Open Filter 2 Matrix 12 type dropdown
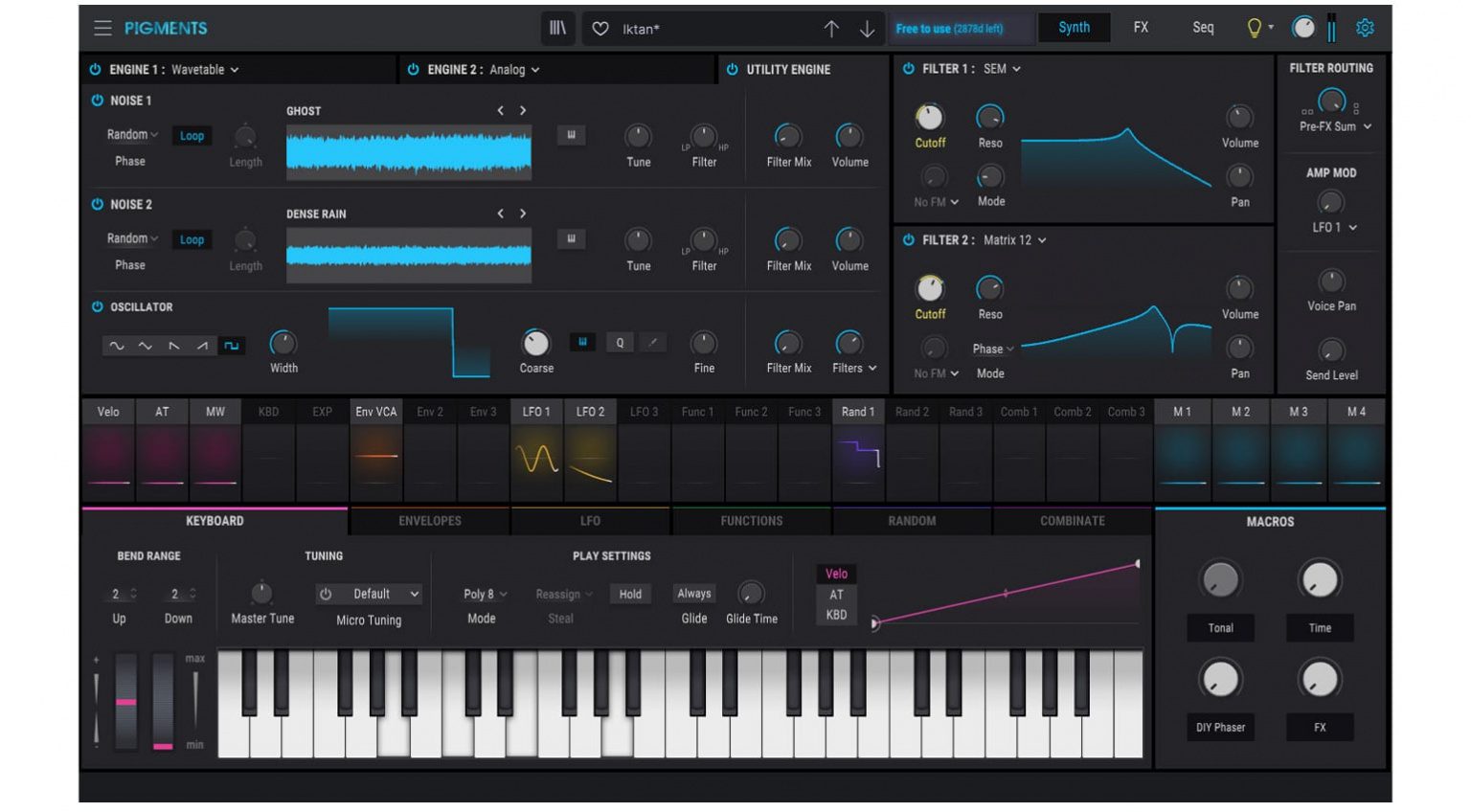The image size is (1471, 812). coord(1014,239)
